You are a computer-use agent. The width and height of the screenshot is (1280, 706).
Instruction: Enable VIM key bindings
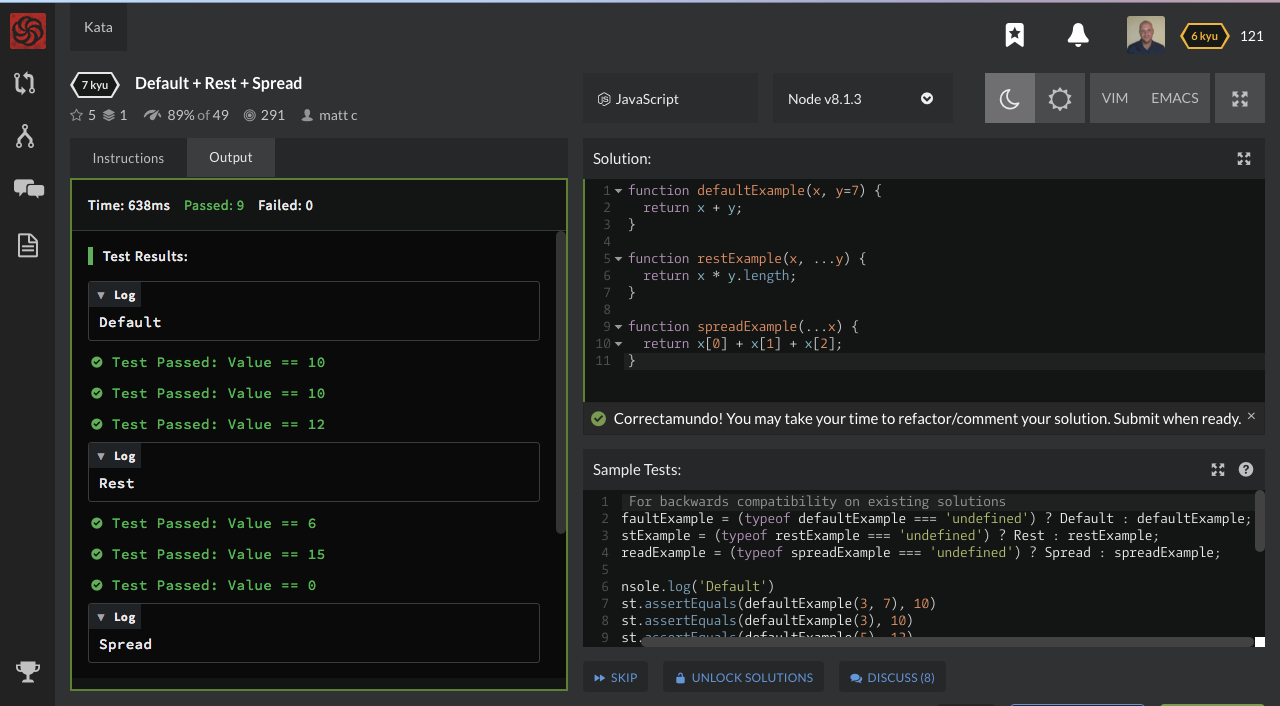(x=1115, y=98)
